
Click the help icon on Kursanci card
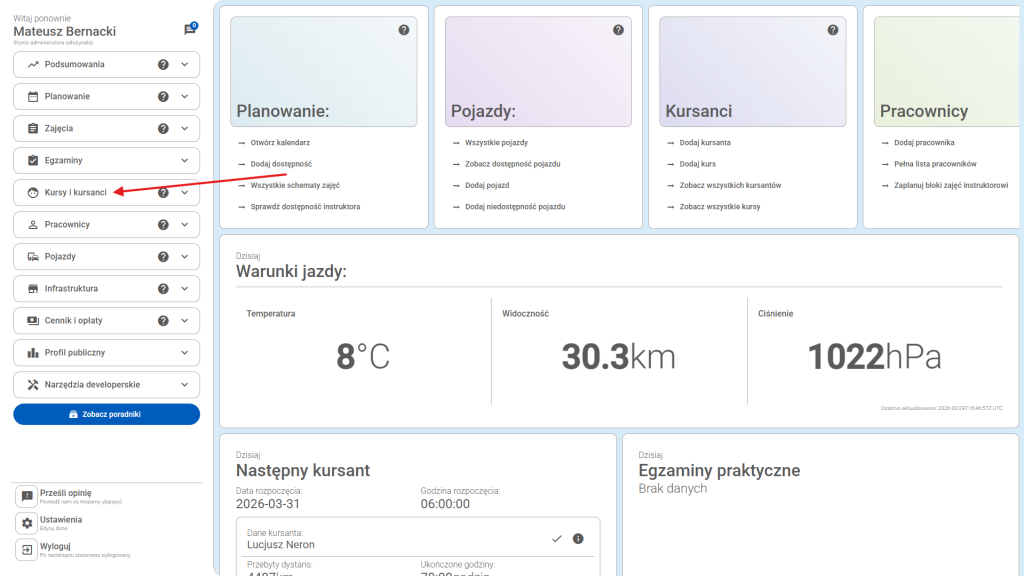point(833,30)
